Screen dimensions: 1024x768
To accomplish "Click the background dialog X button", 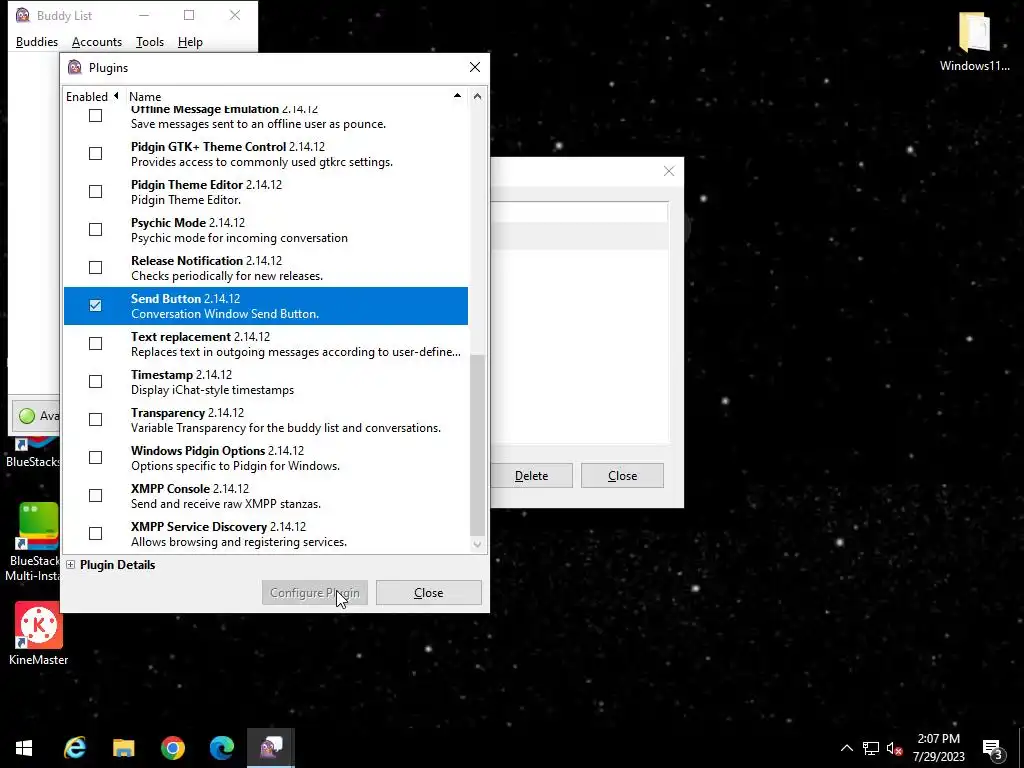I will tap(669, 171).
